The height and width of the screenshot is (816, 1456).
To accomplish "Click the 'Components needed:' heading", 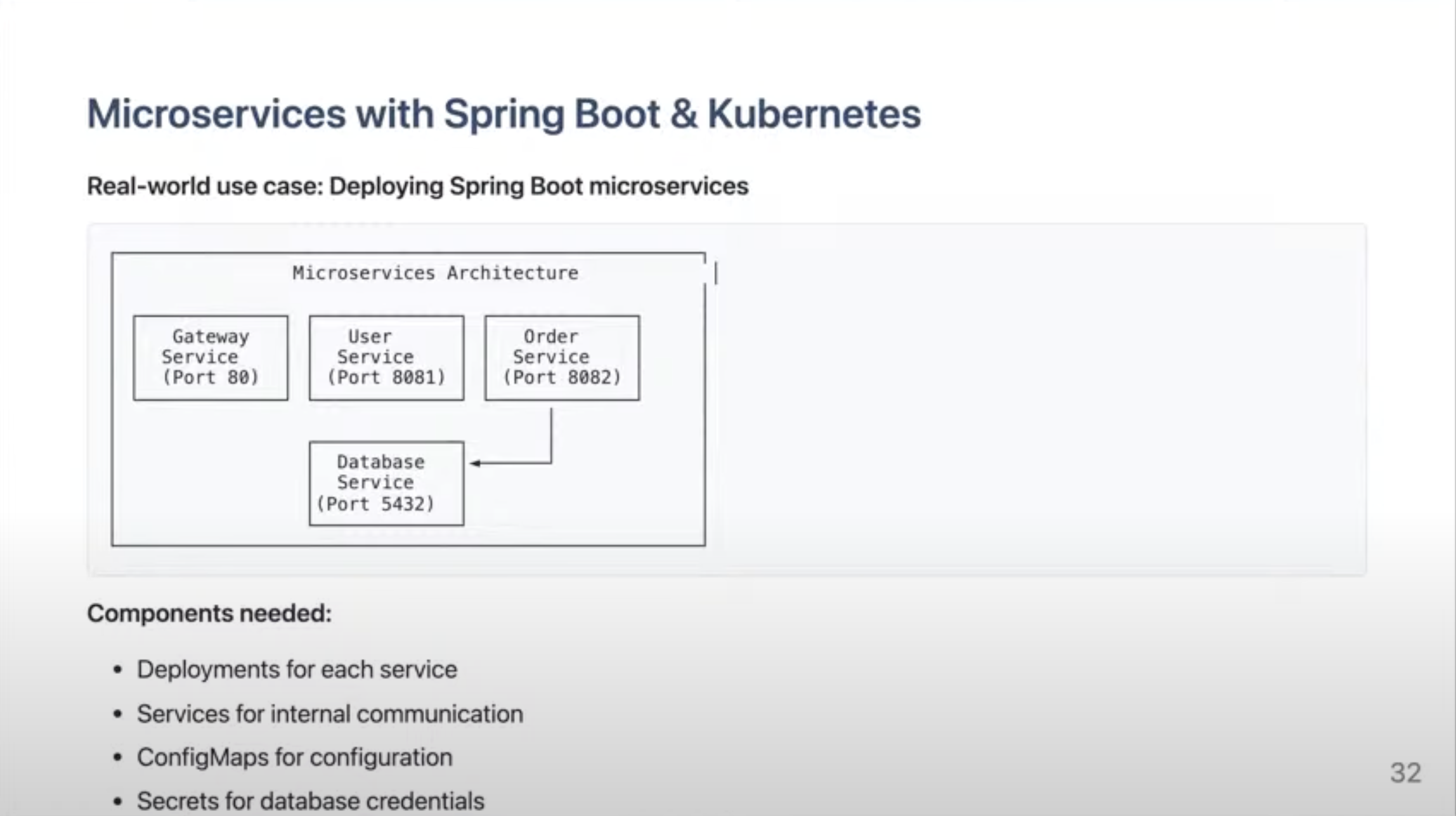I will (209, 614).
